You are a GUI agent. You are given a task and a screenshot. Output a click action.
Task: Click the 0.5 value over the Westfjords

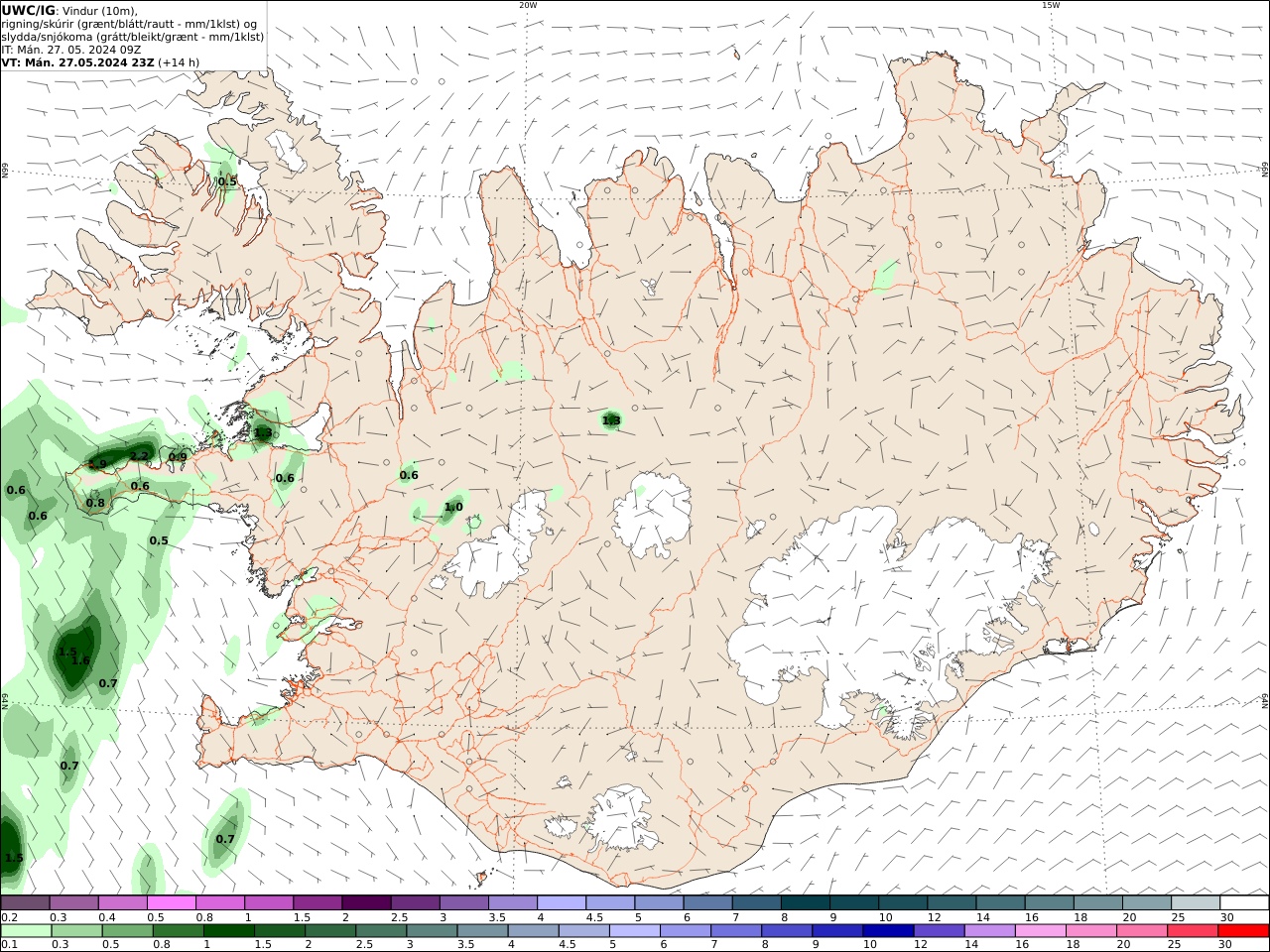[x=227, y=181]
